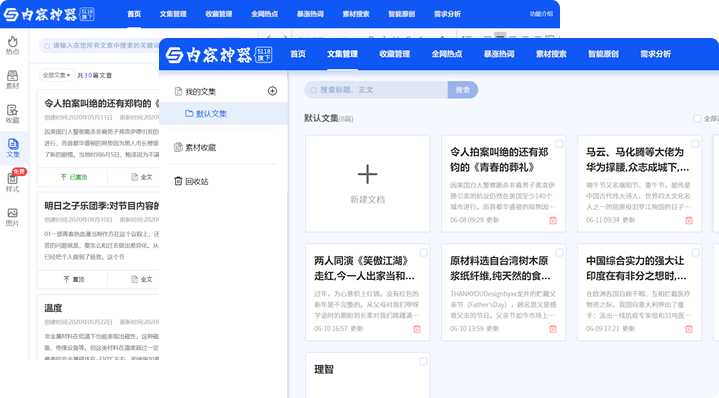Click the plus icon beside 我的文集

(x=272, y=91)
